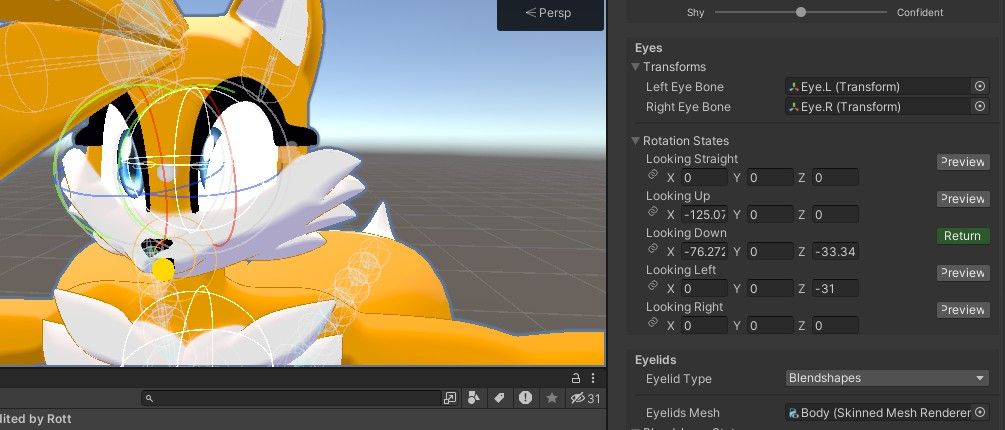This screenshot has height=430, width=1005.
Task: Click the Eyelids section header
Action: click(656, 360)
